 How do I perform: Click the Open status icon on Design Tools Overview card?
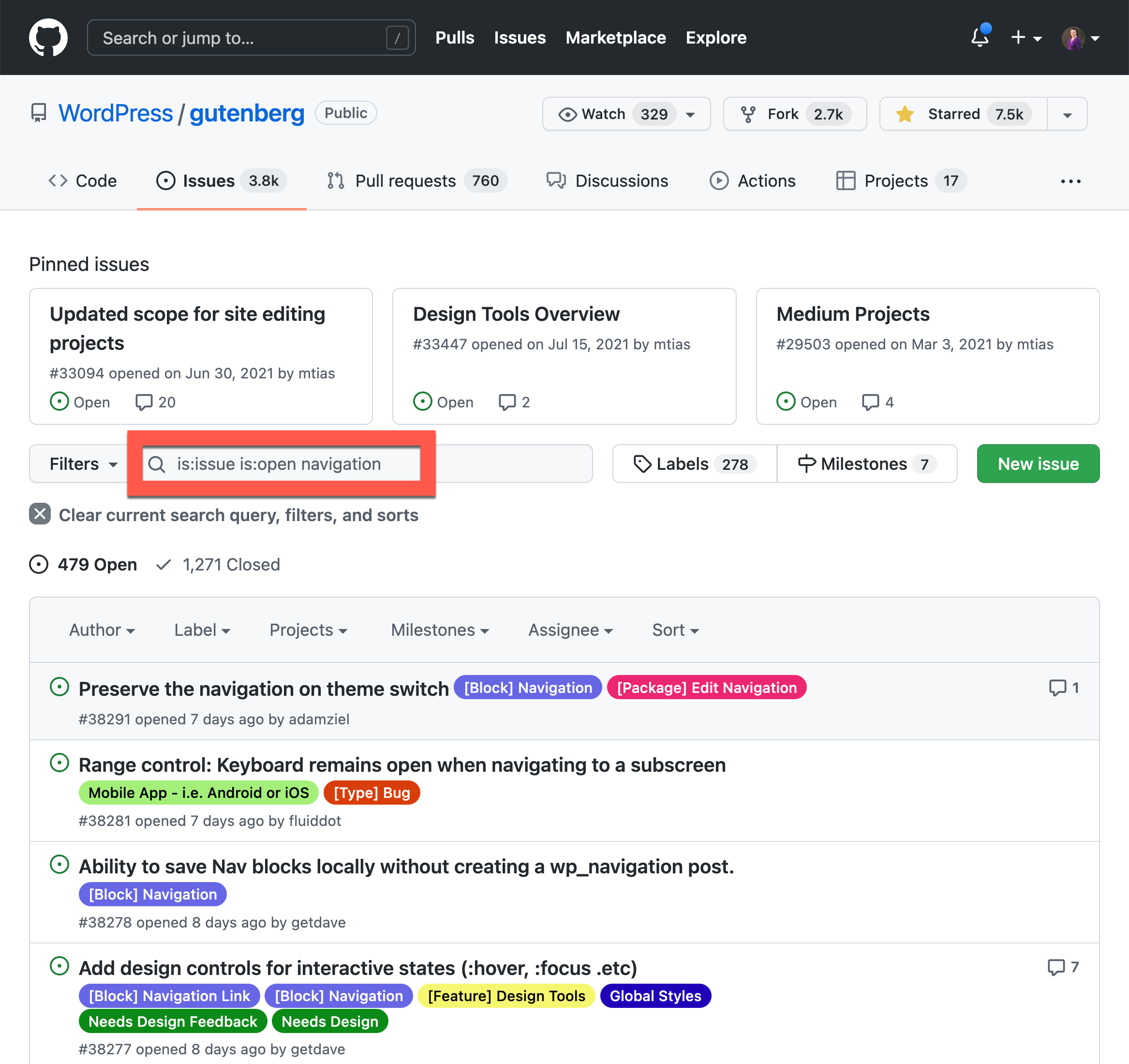(x=422, y=402)
